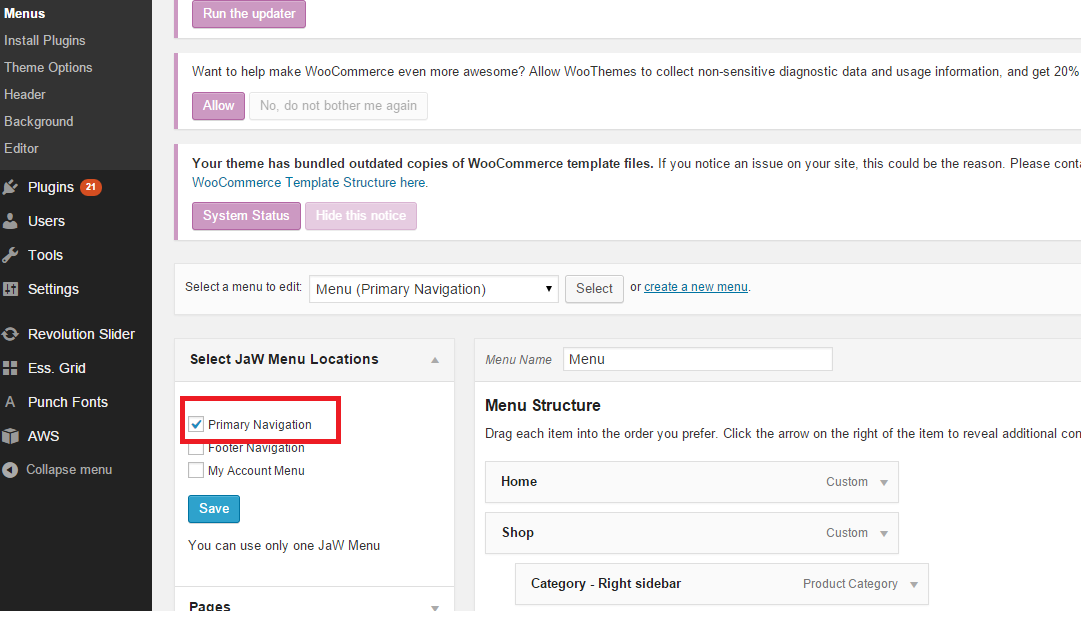Image resolution: width=1081 pixels, height=640 pixels.
Task: Click the Users person icon
Action: 11,221
